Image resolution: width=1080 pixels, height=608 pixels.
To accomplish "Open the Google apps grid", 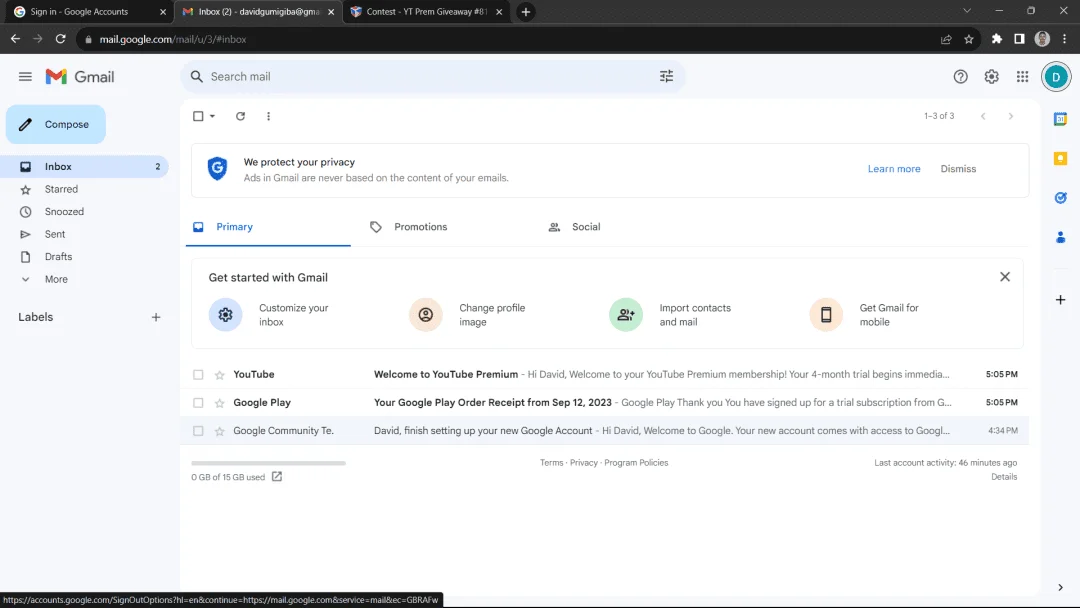I will pos(1022,76).
